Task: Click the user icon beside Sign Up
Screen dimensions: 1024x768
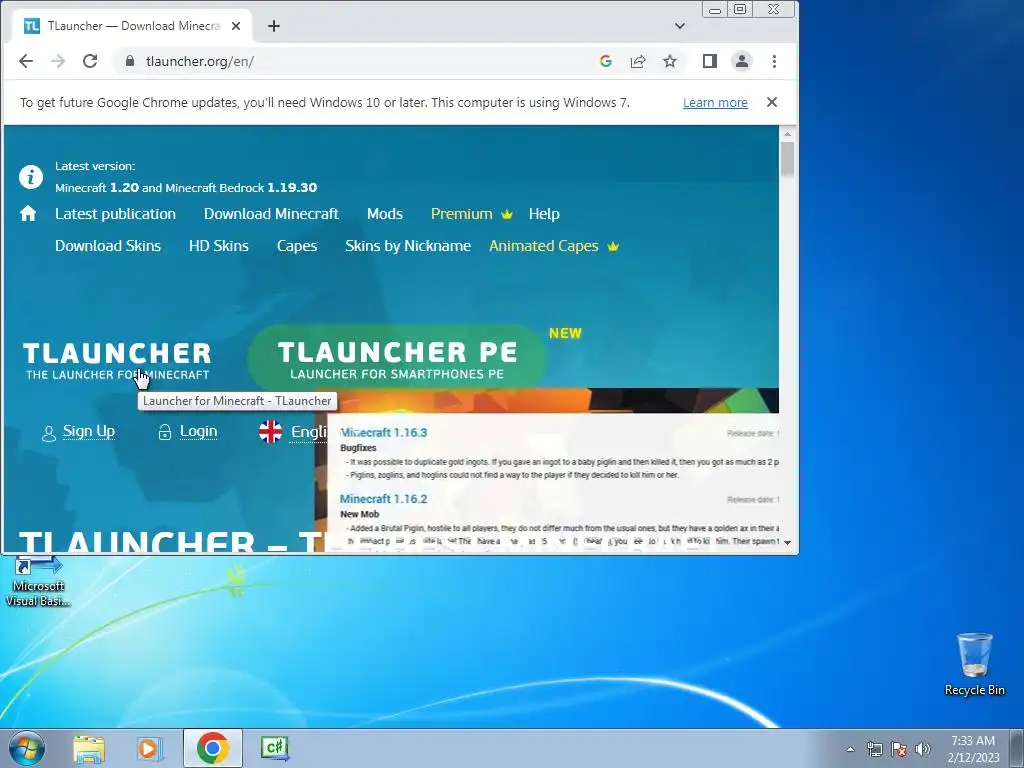Action: pyautogui.click(x=48, y=434)
